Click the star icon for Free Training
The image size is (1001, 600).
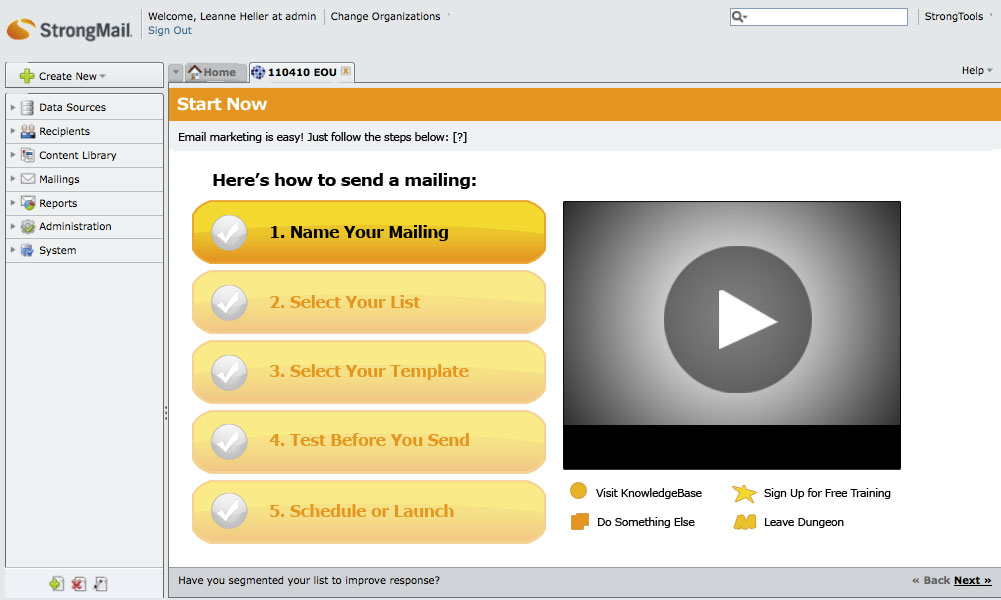click(744, 493)
